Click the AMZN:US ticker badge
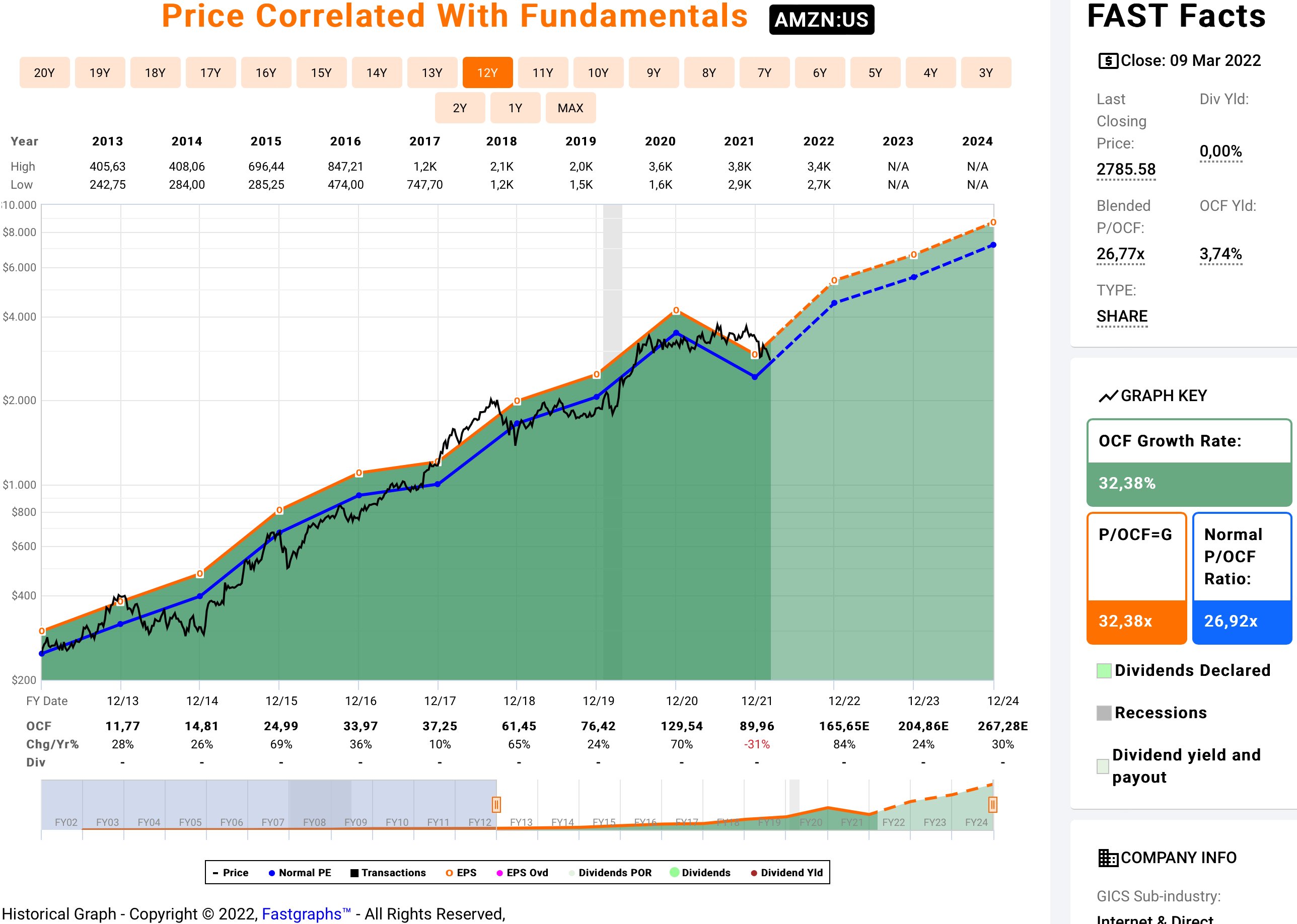 [821, 20]
